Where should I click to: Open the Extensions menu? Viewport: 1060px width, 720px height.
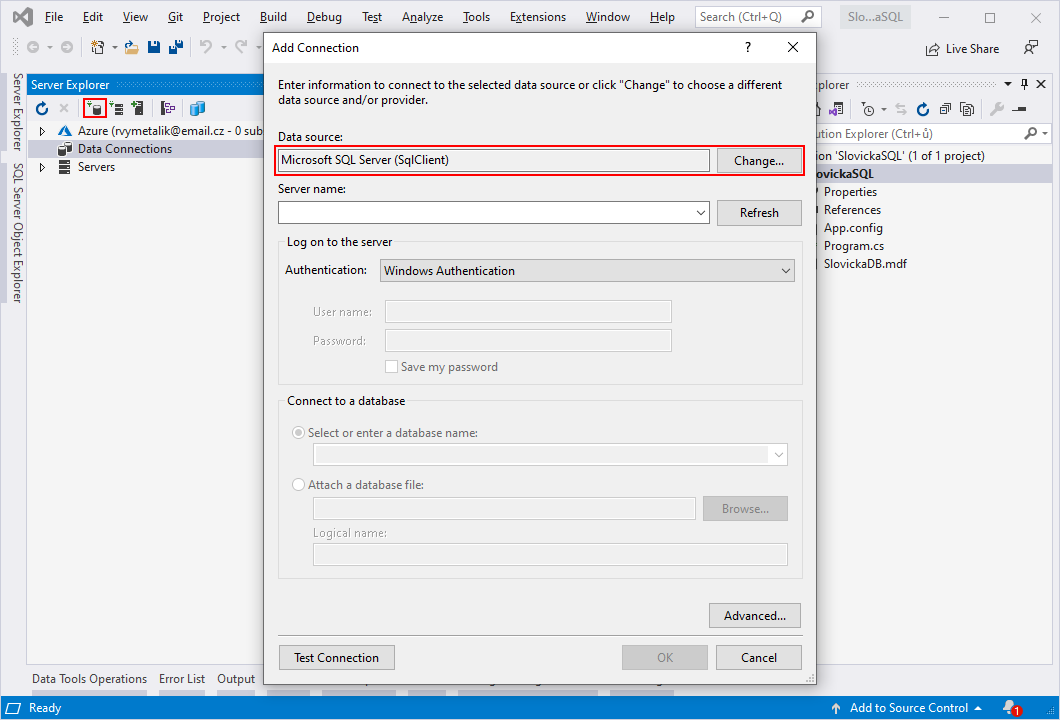tap(537, 17)
